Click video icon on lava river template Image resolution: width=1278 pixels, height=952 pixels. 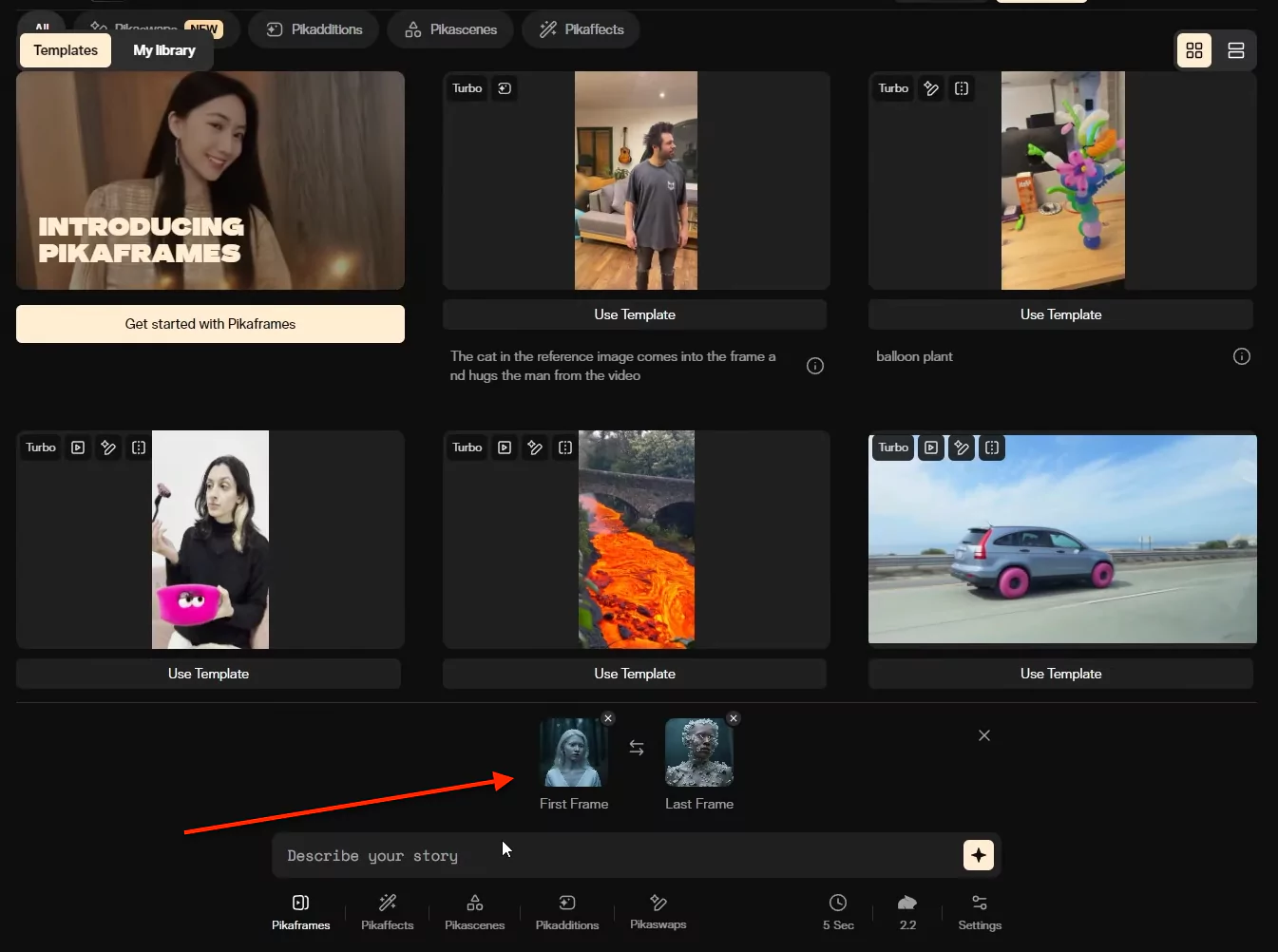(505, 447)
